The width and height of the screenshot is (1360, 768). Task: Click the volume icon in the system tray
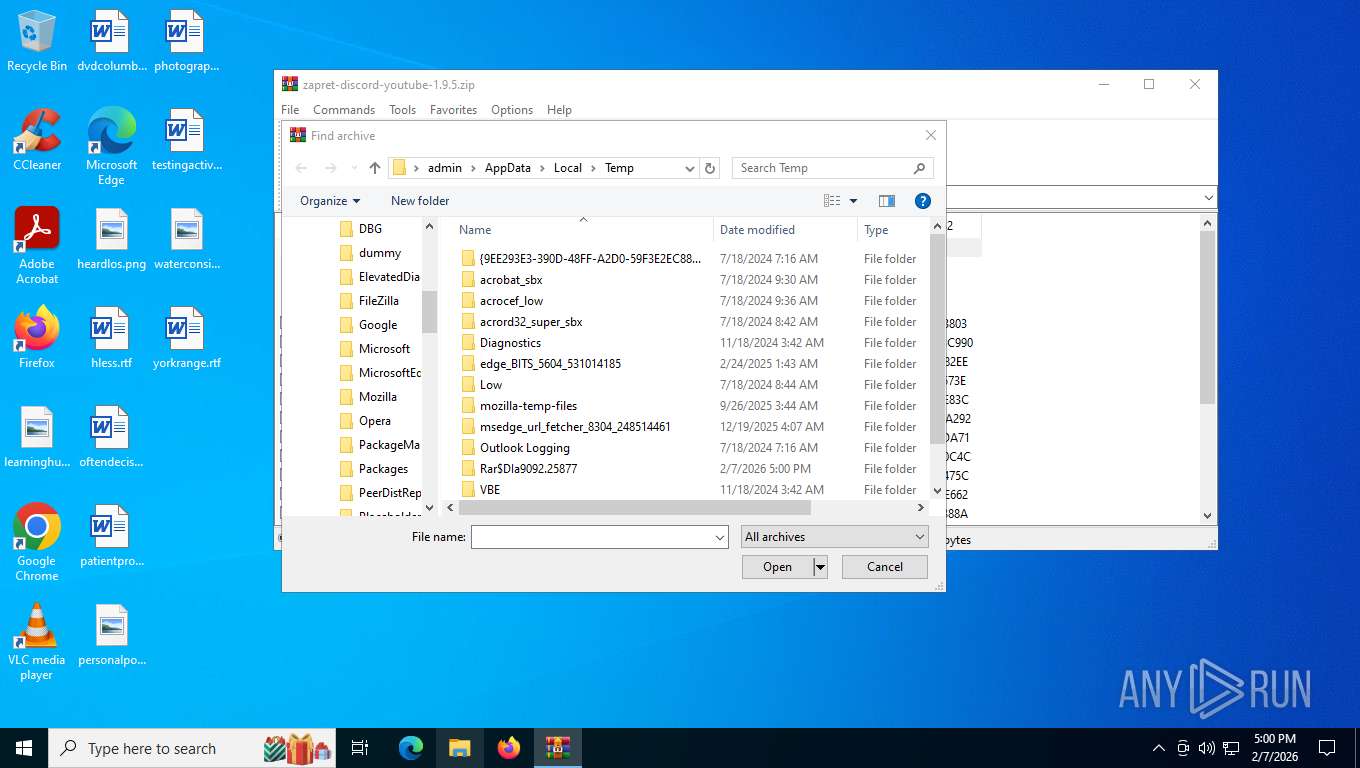[x=1207, y=748]
